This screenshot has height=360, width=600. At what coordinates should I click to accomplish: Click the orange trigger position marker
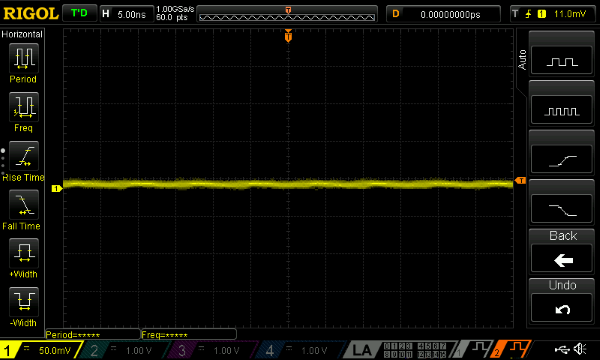click(288, 36)
